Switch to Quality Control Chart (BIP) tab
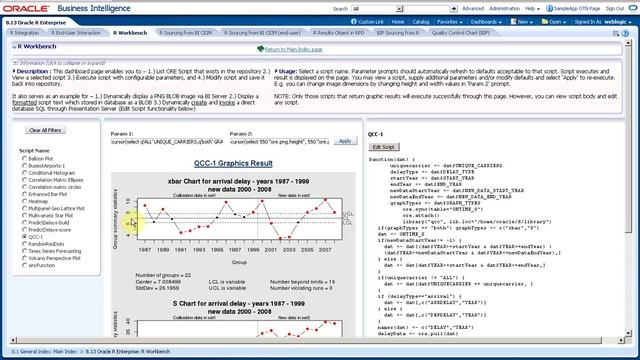The image size is (640, 360). [460, 33]
